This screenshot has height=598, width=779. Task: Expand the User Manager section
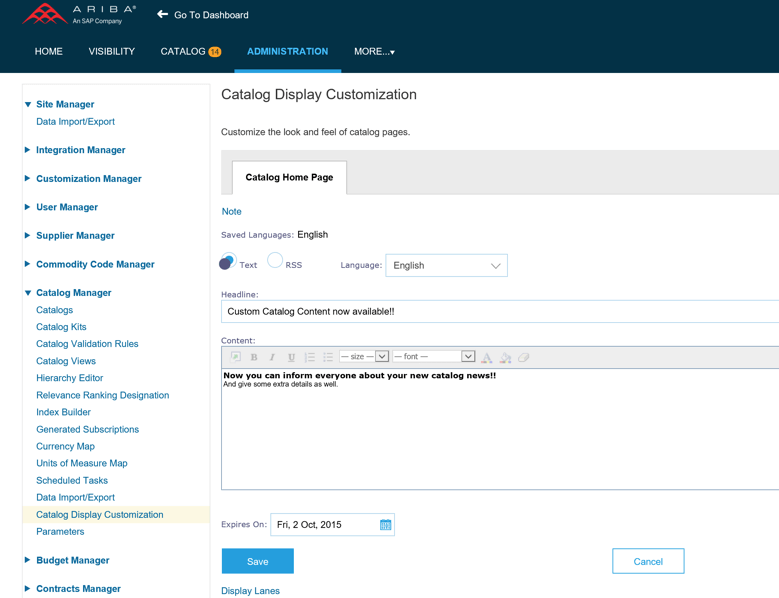[27, 207]
